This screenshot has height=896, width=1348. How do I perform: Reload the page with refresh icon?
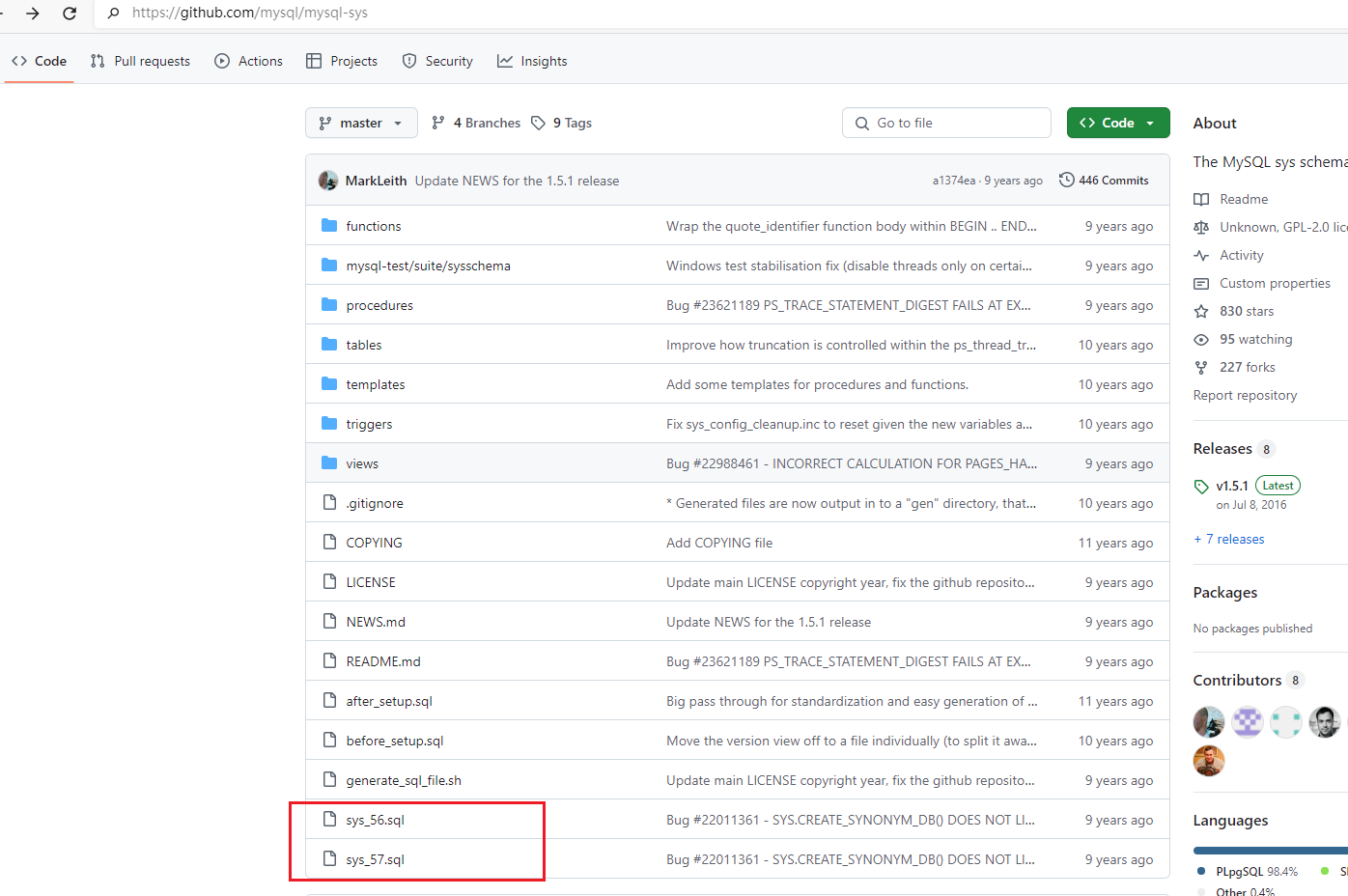click(70, 14)
